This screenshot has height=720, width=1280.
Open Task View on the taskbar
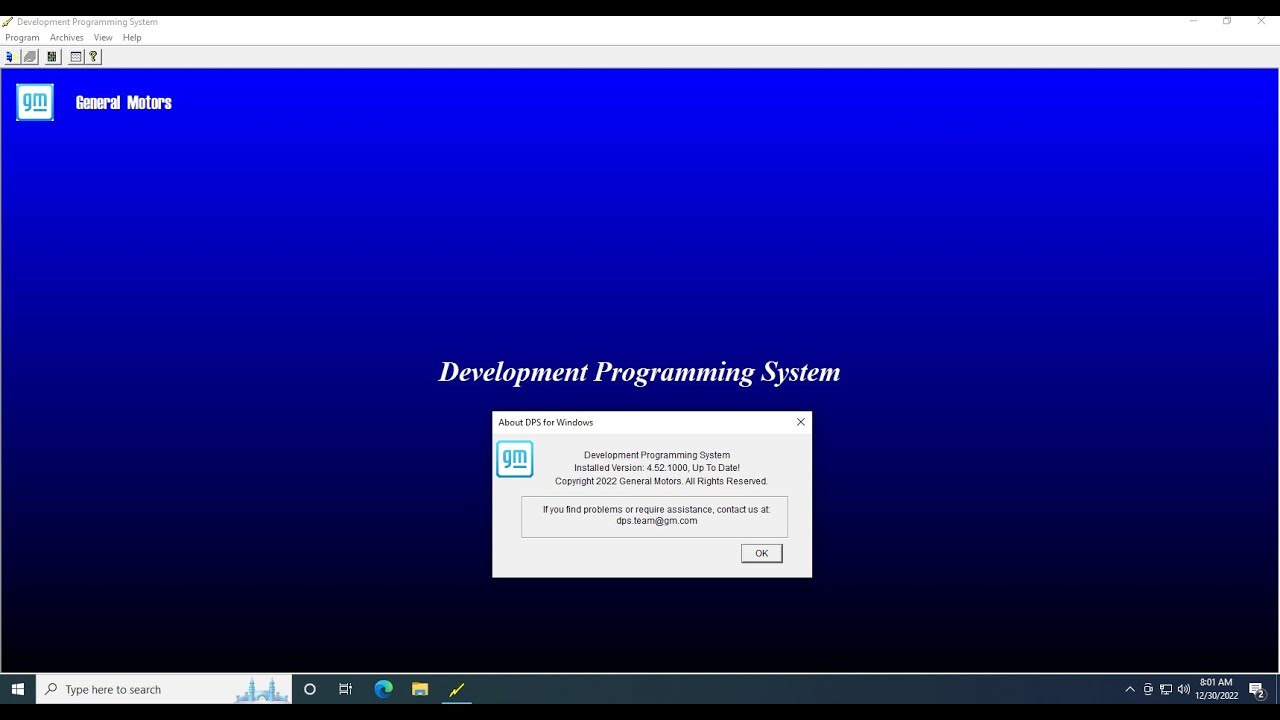[x=346, y=689]
